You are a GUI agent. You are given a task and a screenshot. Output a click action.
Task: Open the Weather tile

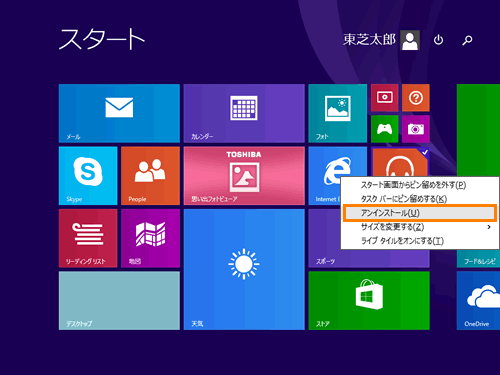(244, 269)
